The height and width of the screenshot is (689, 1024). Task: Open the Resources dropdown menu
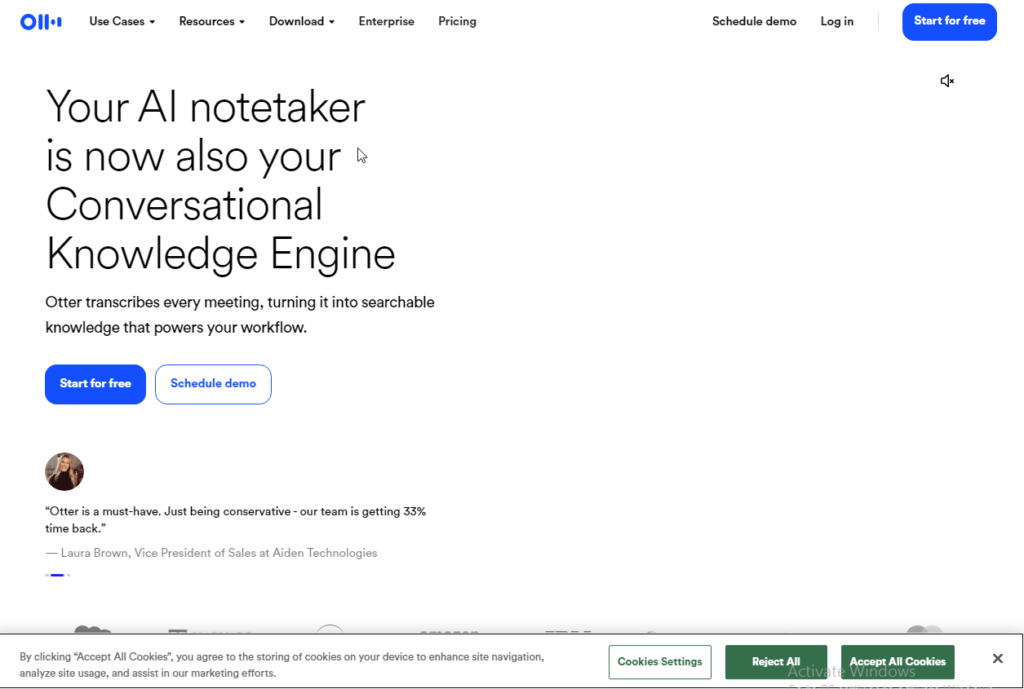click(212, 22)
